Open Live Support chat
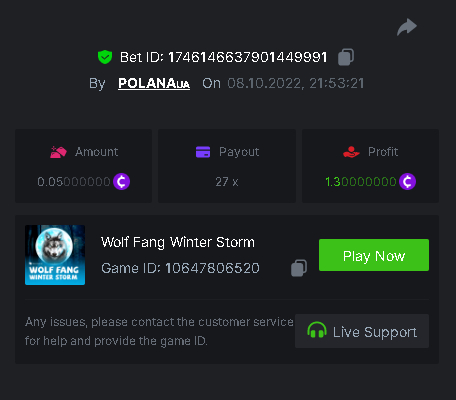 point(362,331)
